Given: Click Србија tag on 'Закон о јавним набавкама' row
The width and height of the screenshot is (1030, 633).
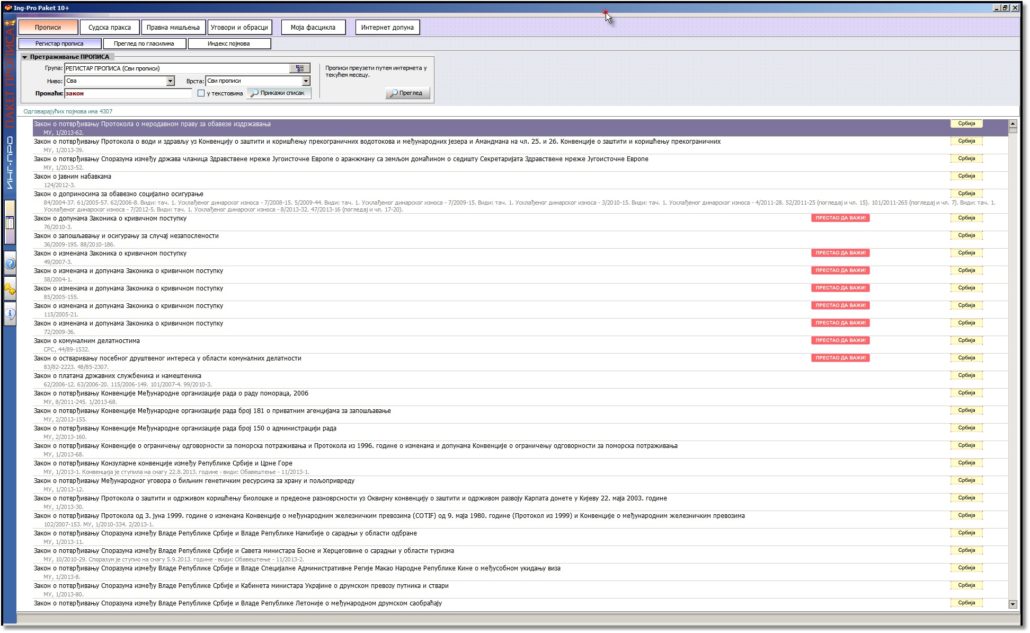Looking at the screenshot, I should pos(966,176).
